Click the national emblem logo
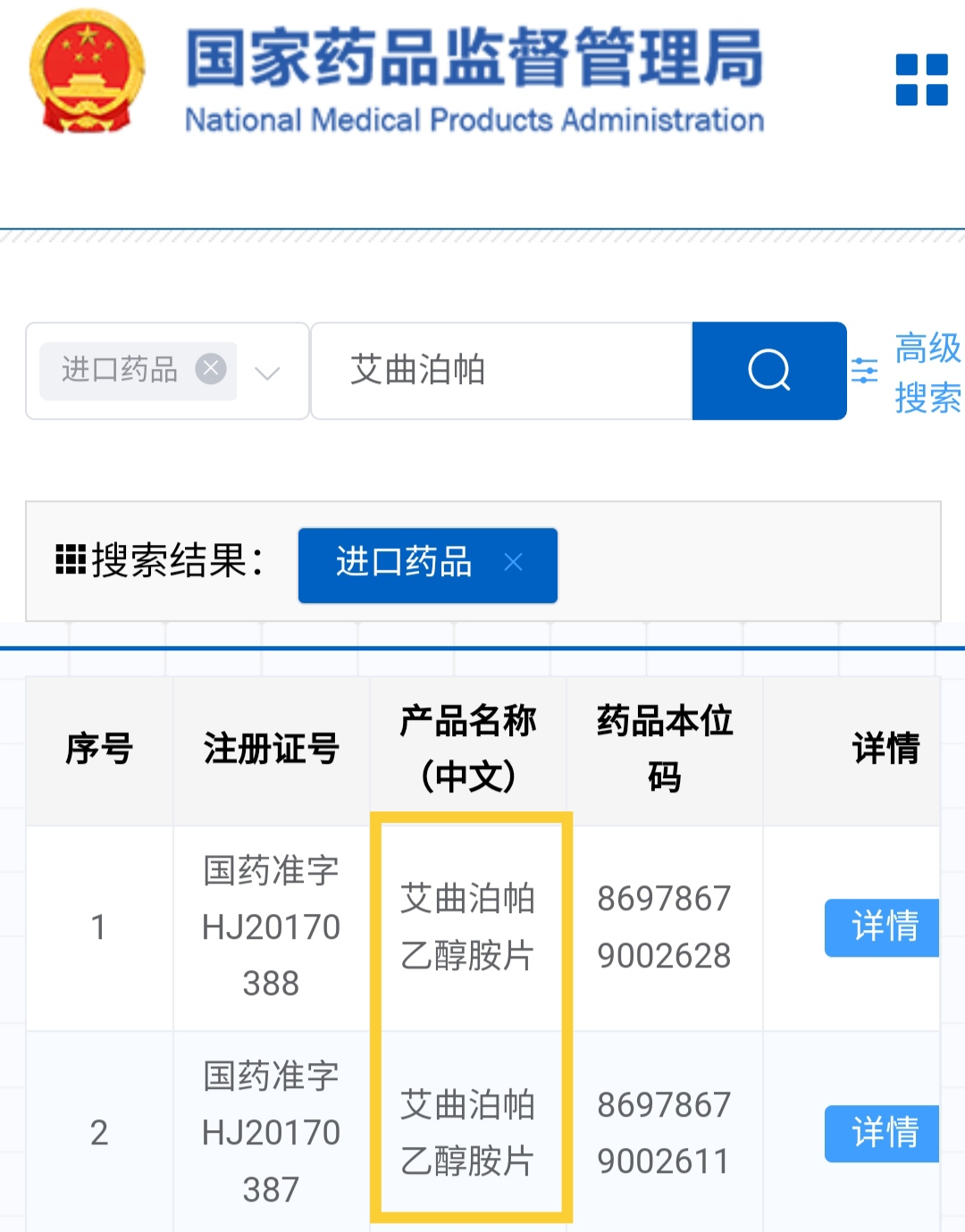This screenshot has width=965, height=1232. pyautogui.click(x=87, y=73)
